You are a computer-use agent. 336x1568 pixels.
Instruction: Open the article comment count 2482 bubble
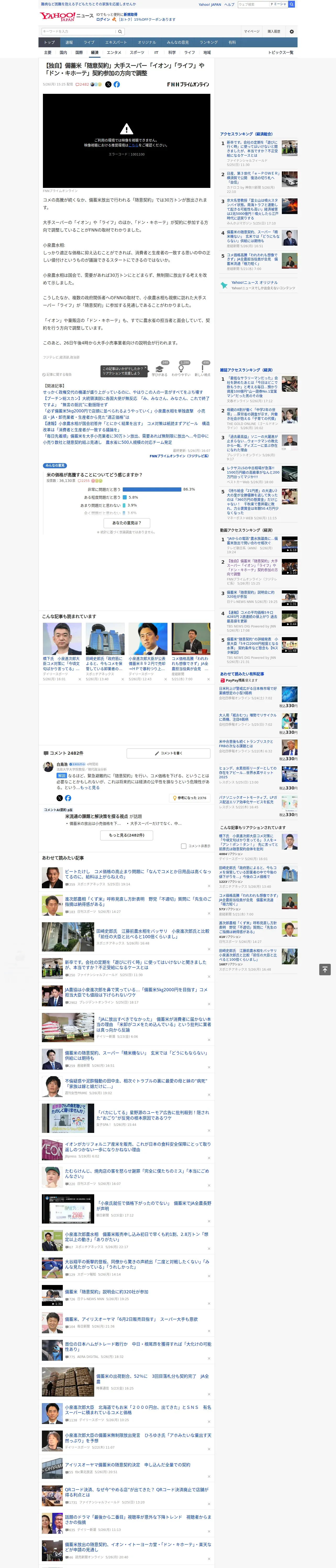click(x=82, y=85)
